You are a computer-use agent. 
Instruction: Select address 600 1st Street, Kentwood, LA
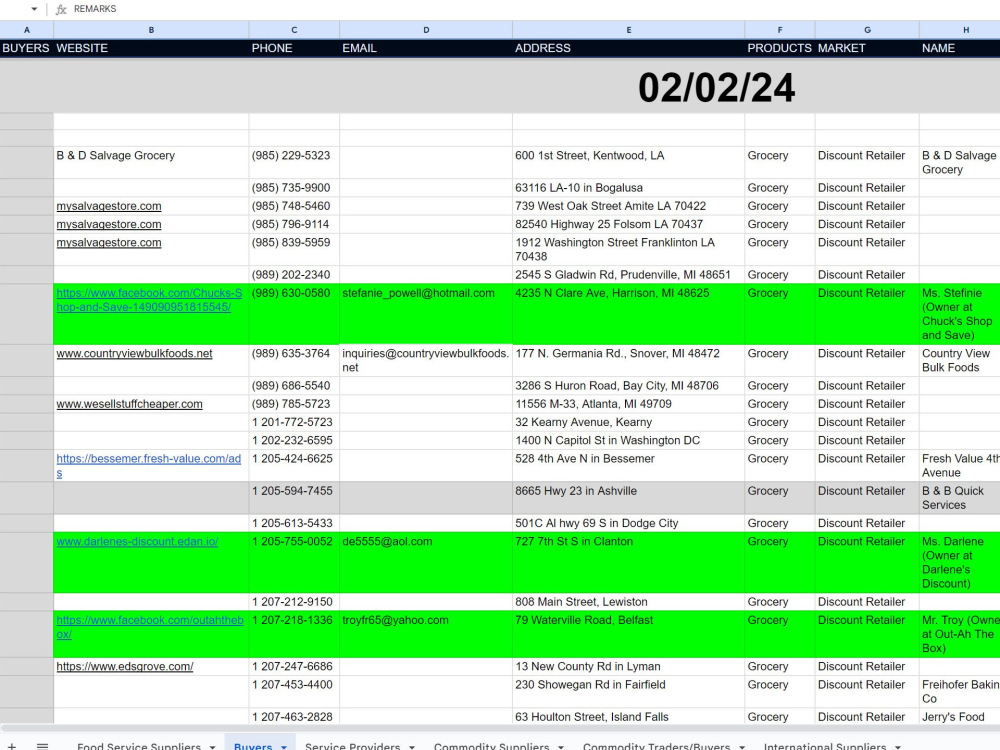[628, 163]
